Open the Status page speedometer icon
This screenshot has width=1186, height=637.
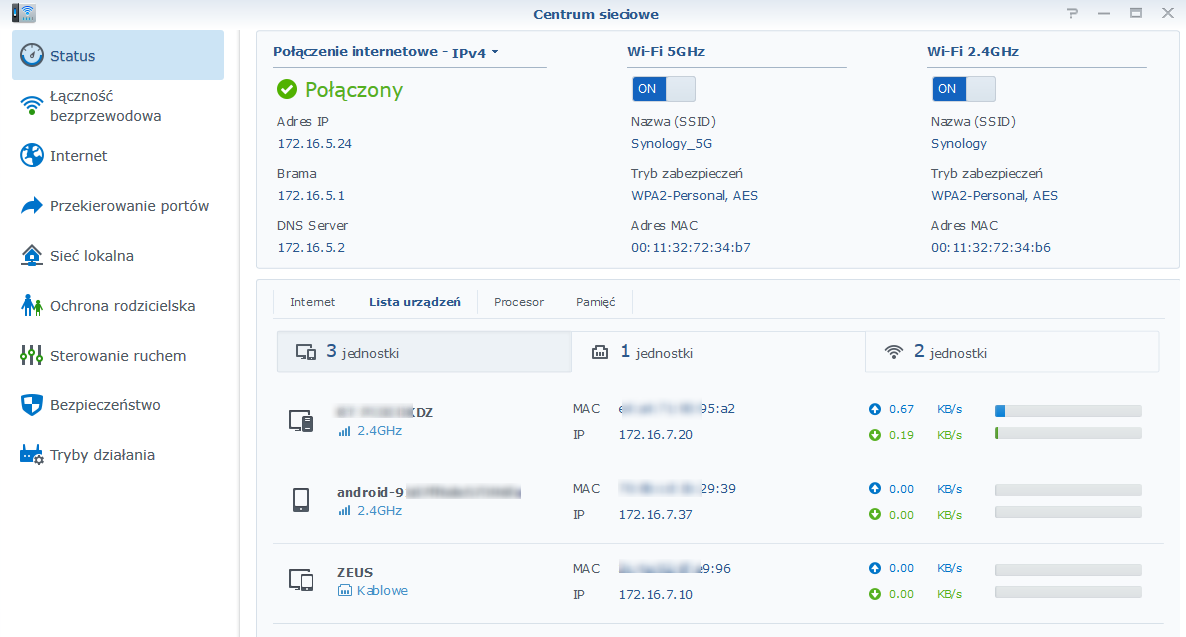[x=32, y=55]
